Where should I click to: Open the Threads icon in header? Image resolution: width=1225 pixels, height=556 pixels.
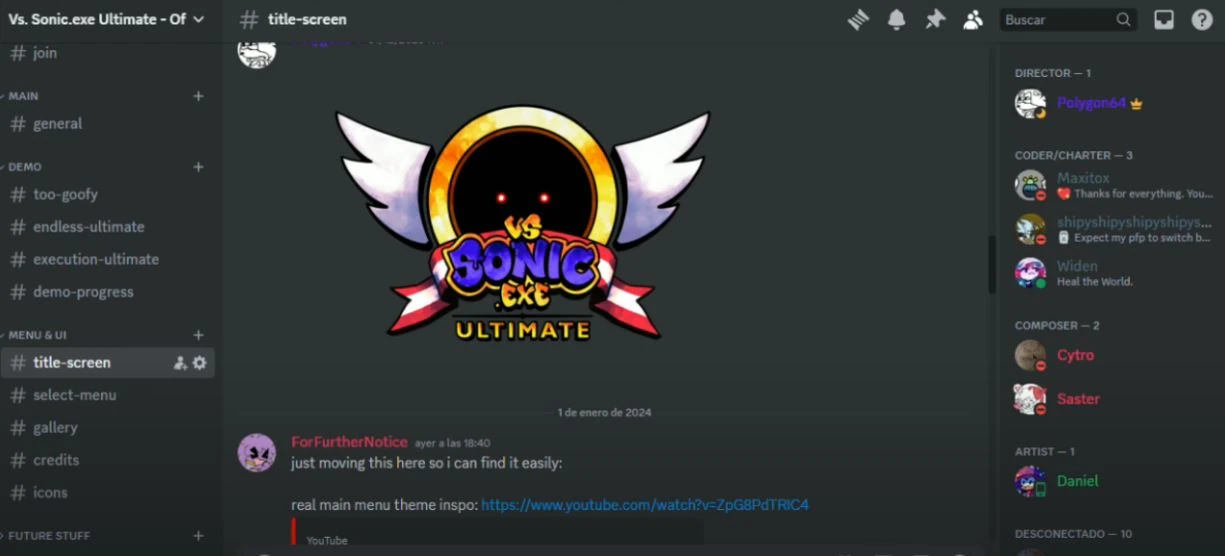coord(858,19)
